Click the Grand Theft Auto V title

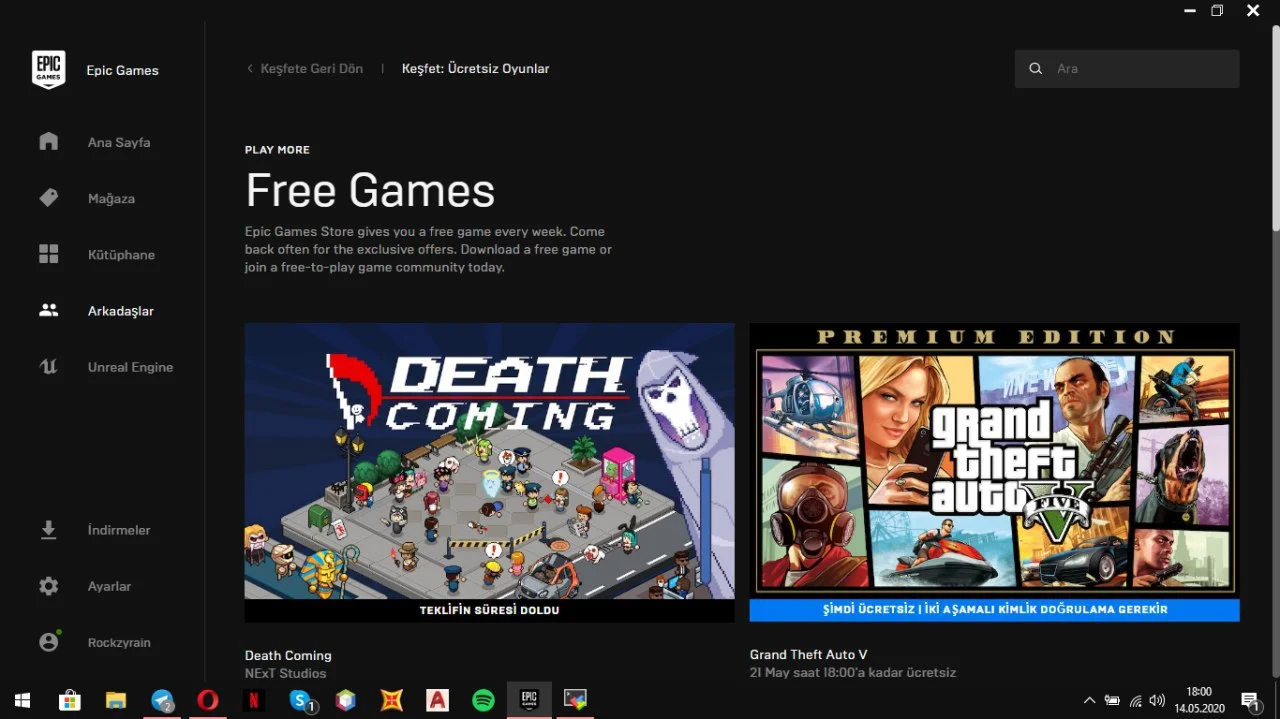pyautogui.click(x=808, y=655)
